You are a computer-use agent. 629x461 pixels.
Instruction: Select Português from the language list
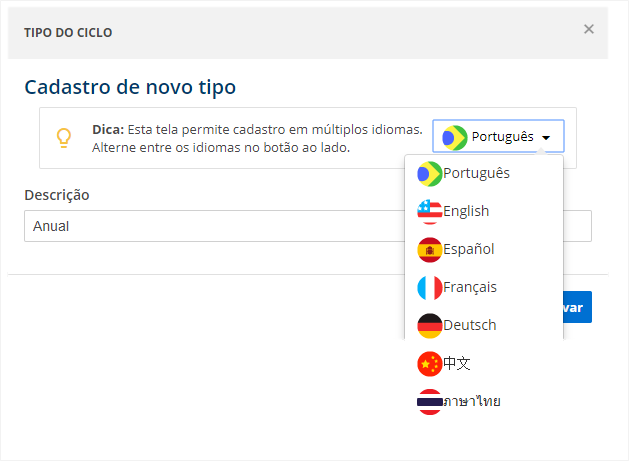coord(477,174)
